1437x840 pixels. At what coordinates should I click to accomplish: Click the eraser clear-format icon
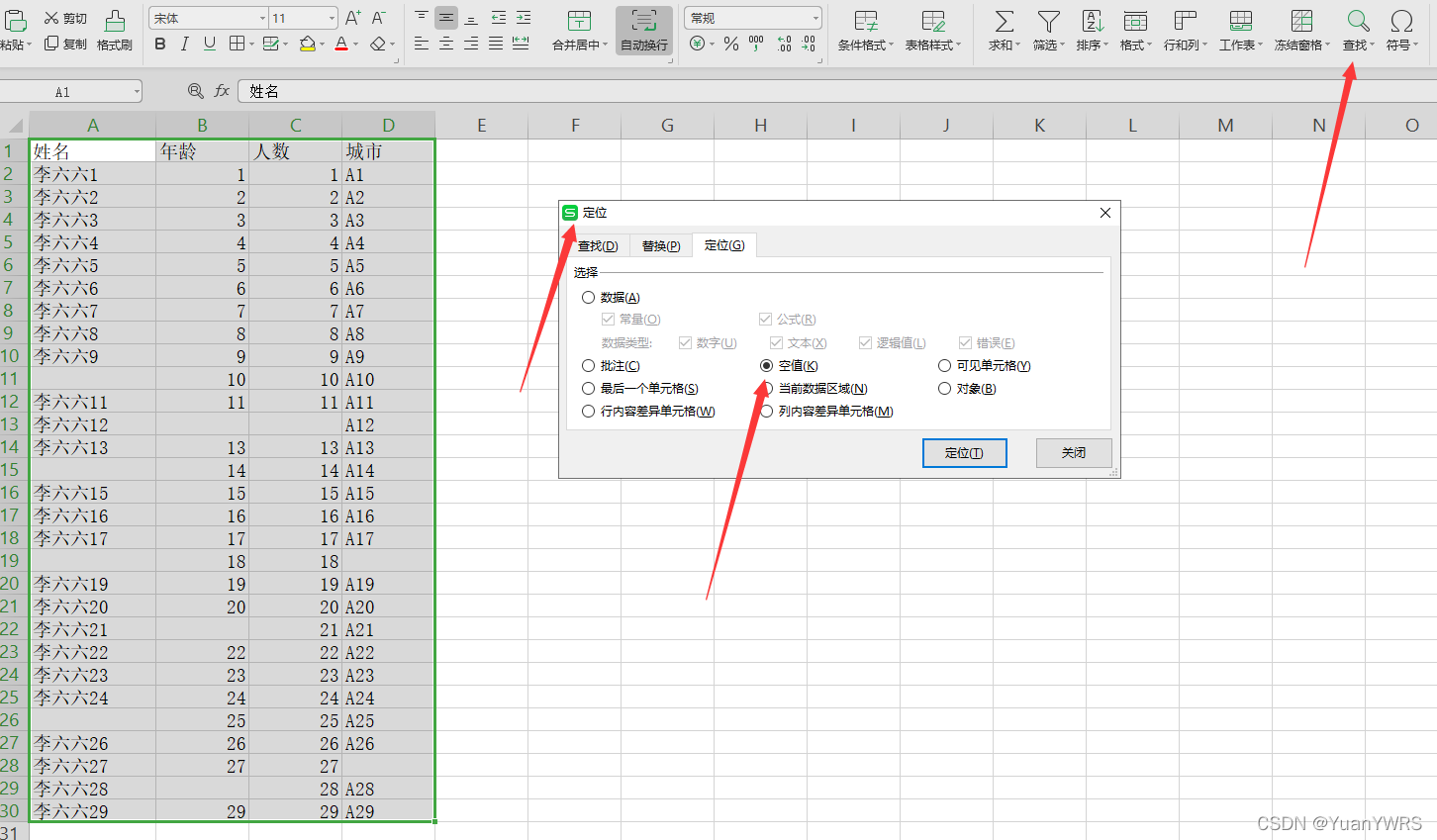[x=377, y=44]
